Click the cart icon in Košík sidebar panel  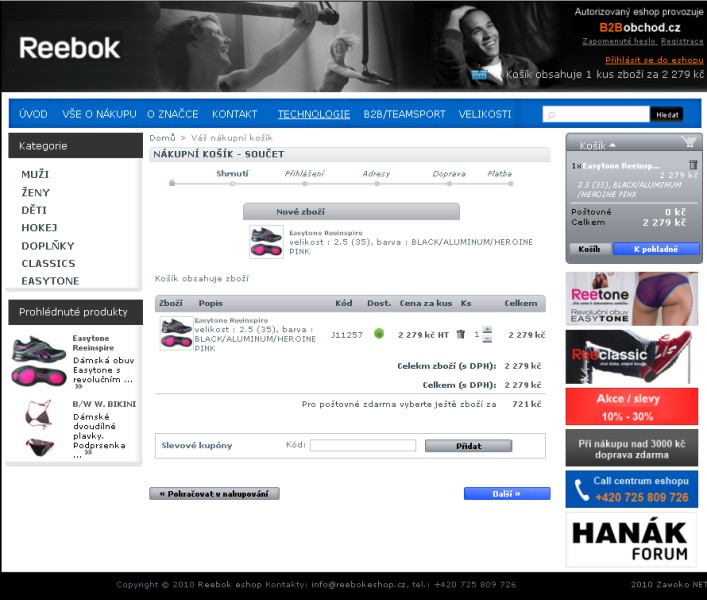click(x=688, y=143)
